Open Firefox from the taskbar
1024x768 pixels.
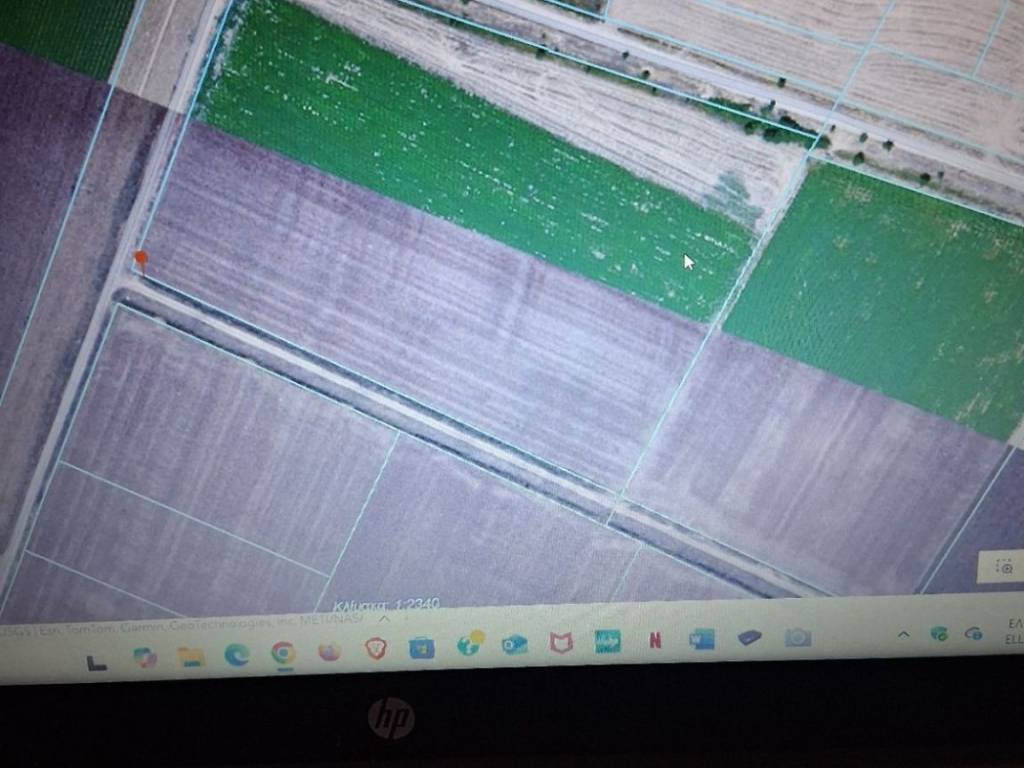[329, 652]
